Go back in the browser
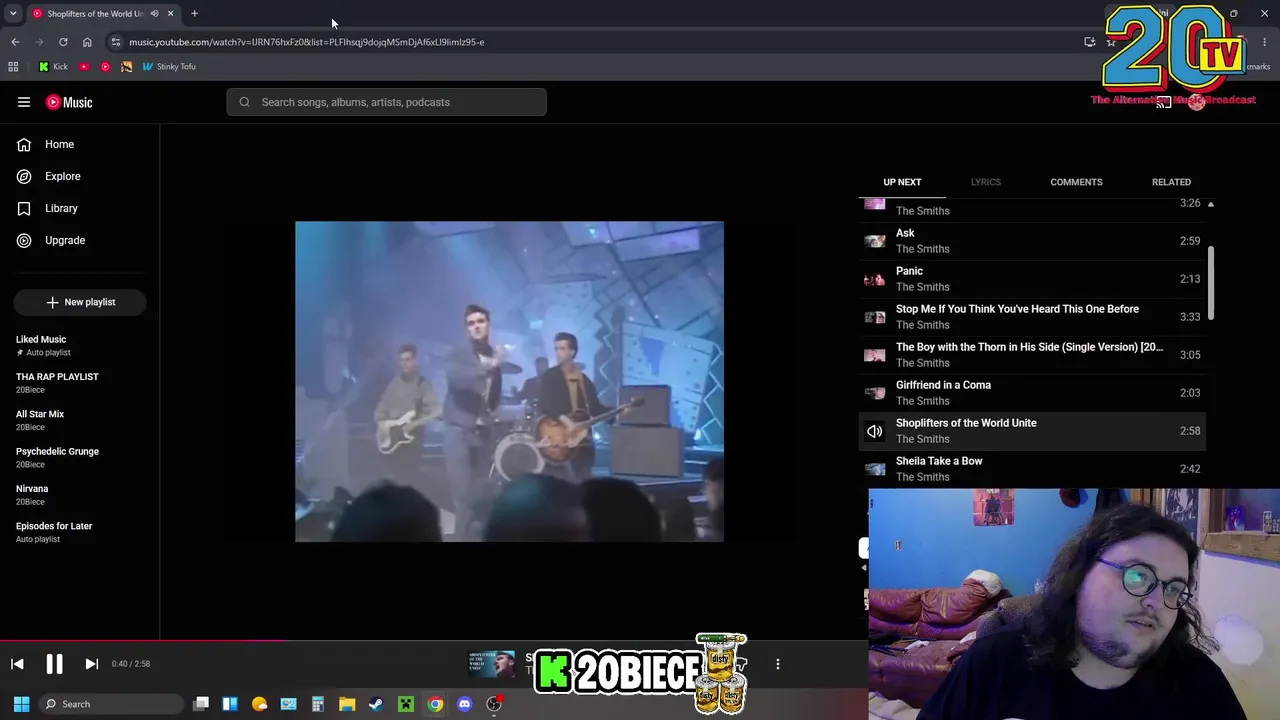Screen dimensions: 1280x720 tap(15, 42)
